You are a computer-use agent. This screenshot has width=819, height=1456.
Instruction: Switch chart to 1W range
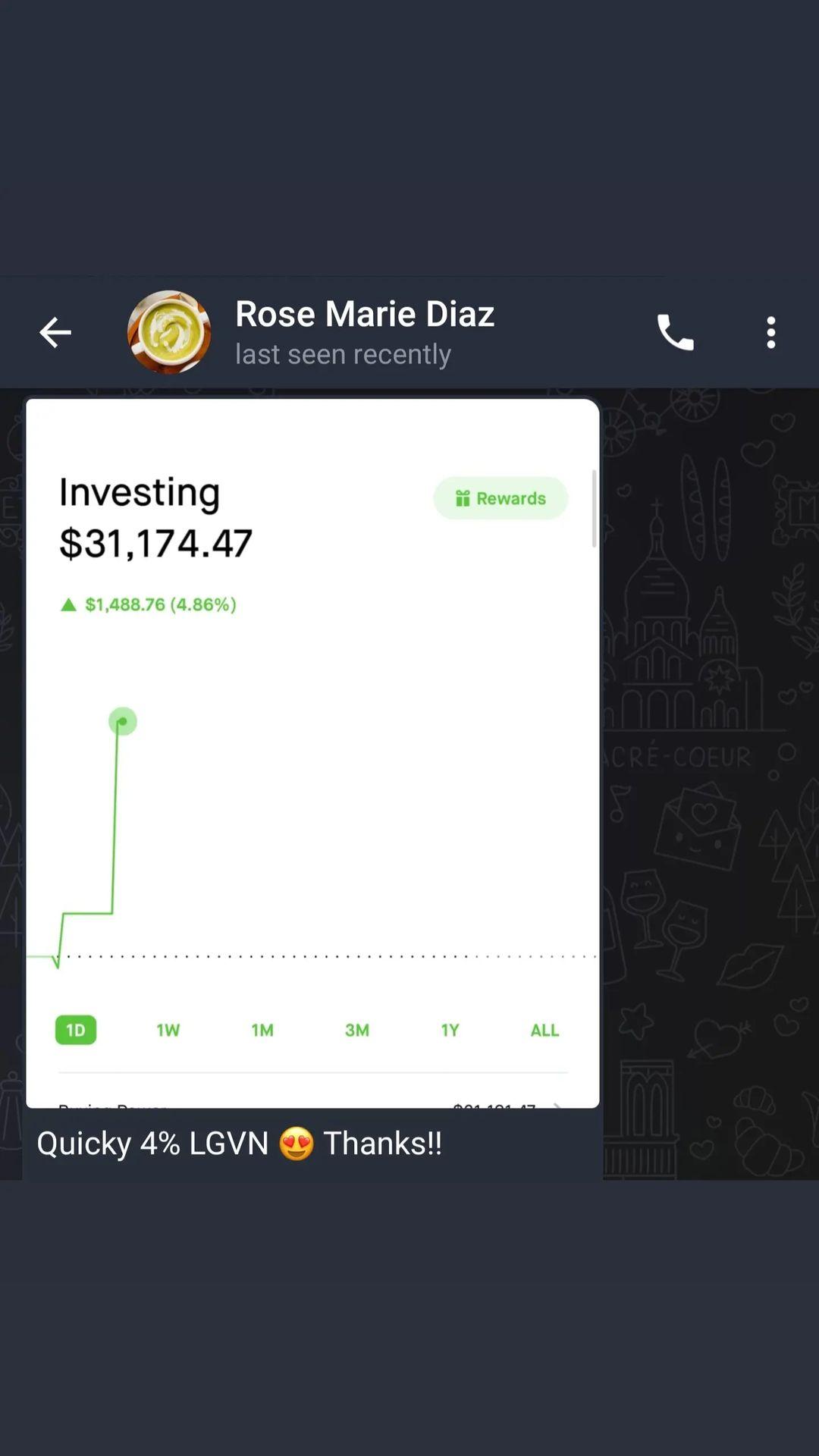168,1030
